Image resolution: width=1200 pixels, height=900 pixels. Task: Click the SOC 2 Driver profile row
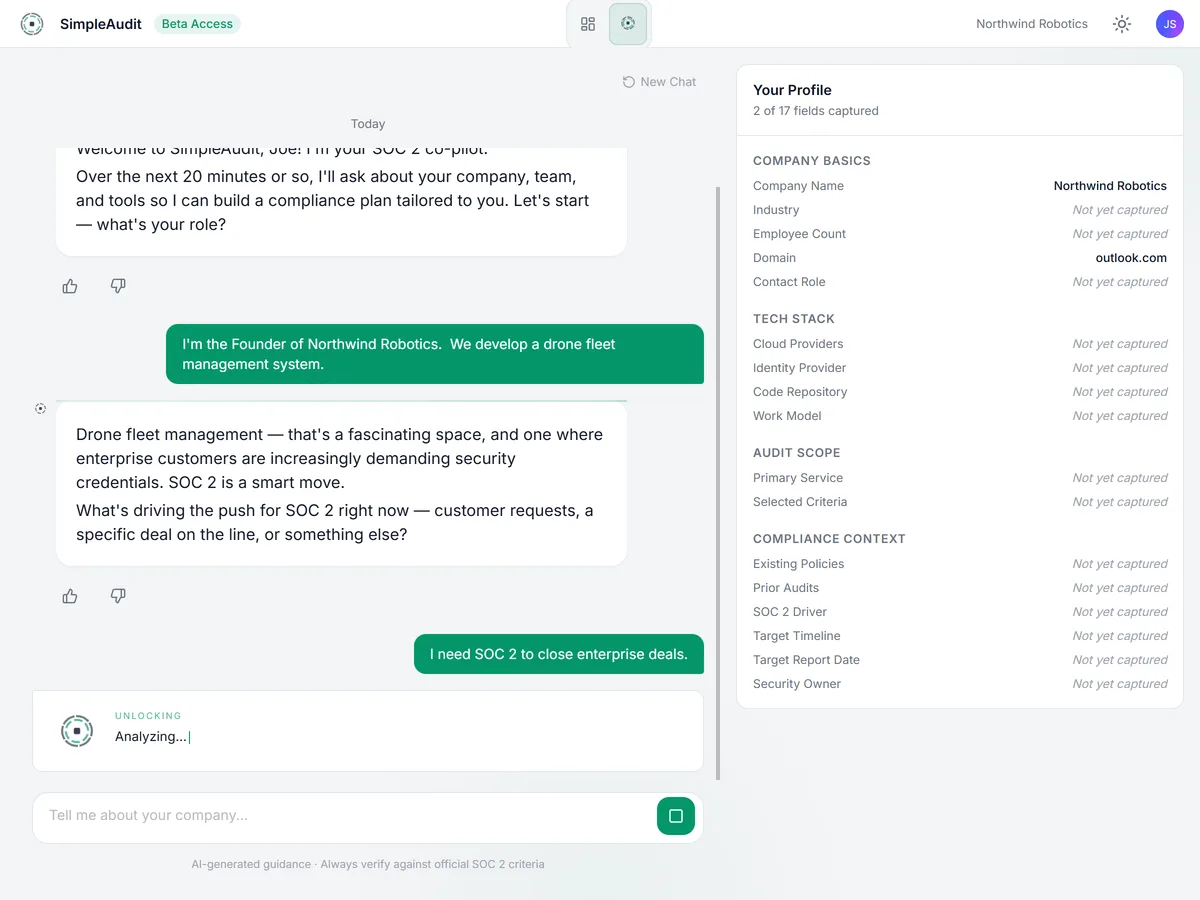[x=960, y=612]
